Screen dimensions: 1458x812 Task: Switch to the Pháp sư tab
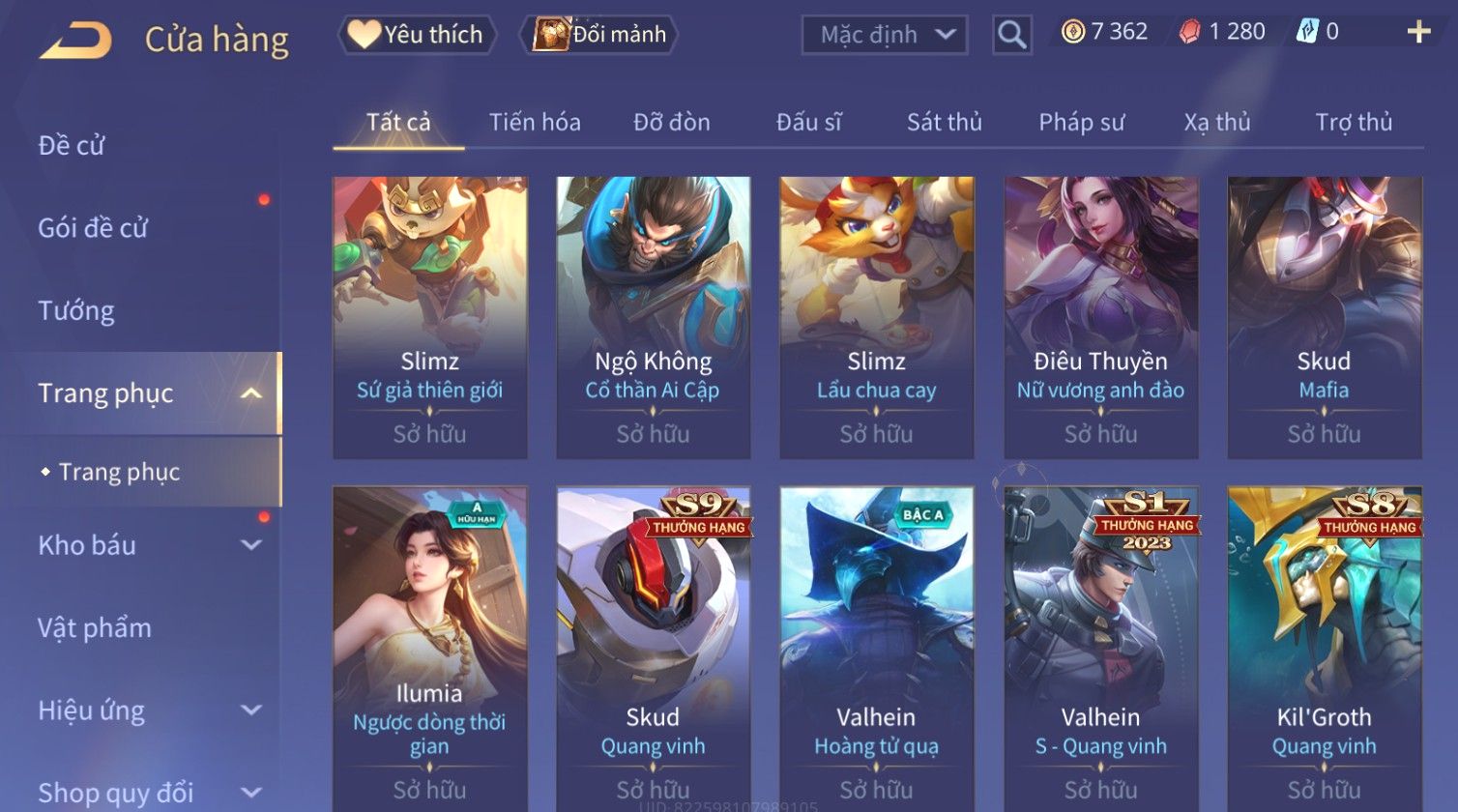pyautogui.click(x=1081, y=122)
